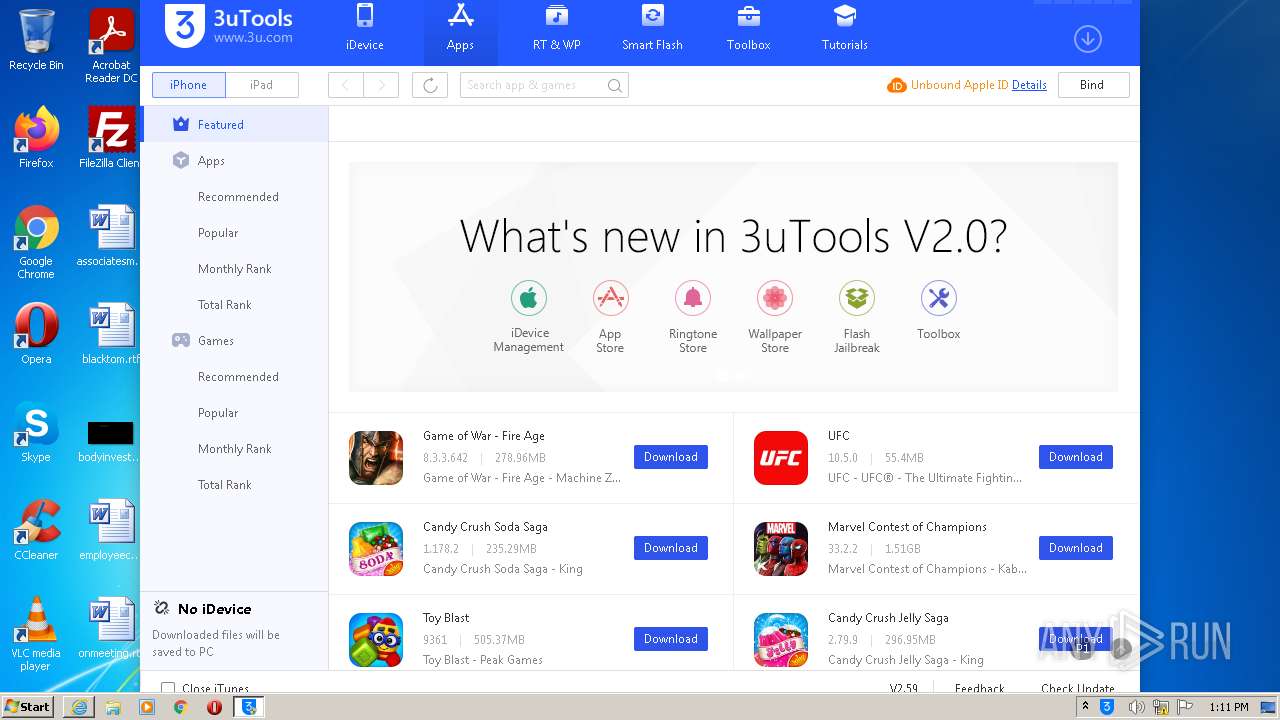This screenshot has width=1280, height=720.
Task: Download Game of War - Fire Age
Action: point(671,457)
